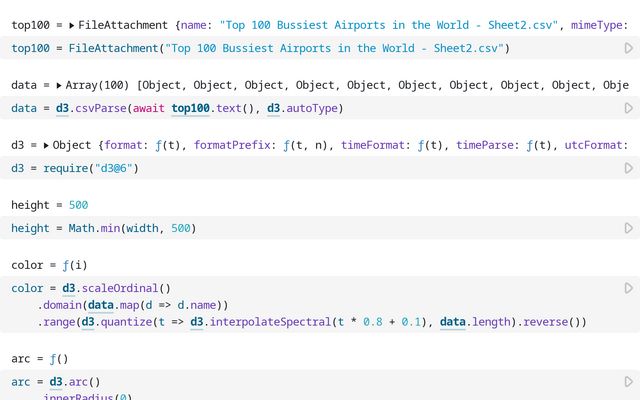Expand the Array(100) data output
This screenshot has width=640, height=400.
(x=59, y=85)
